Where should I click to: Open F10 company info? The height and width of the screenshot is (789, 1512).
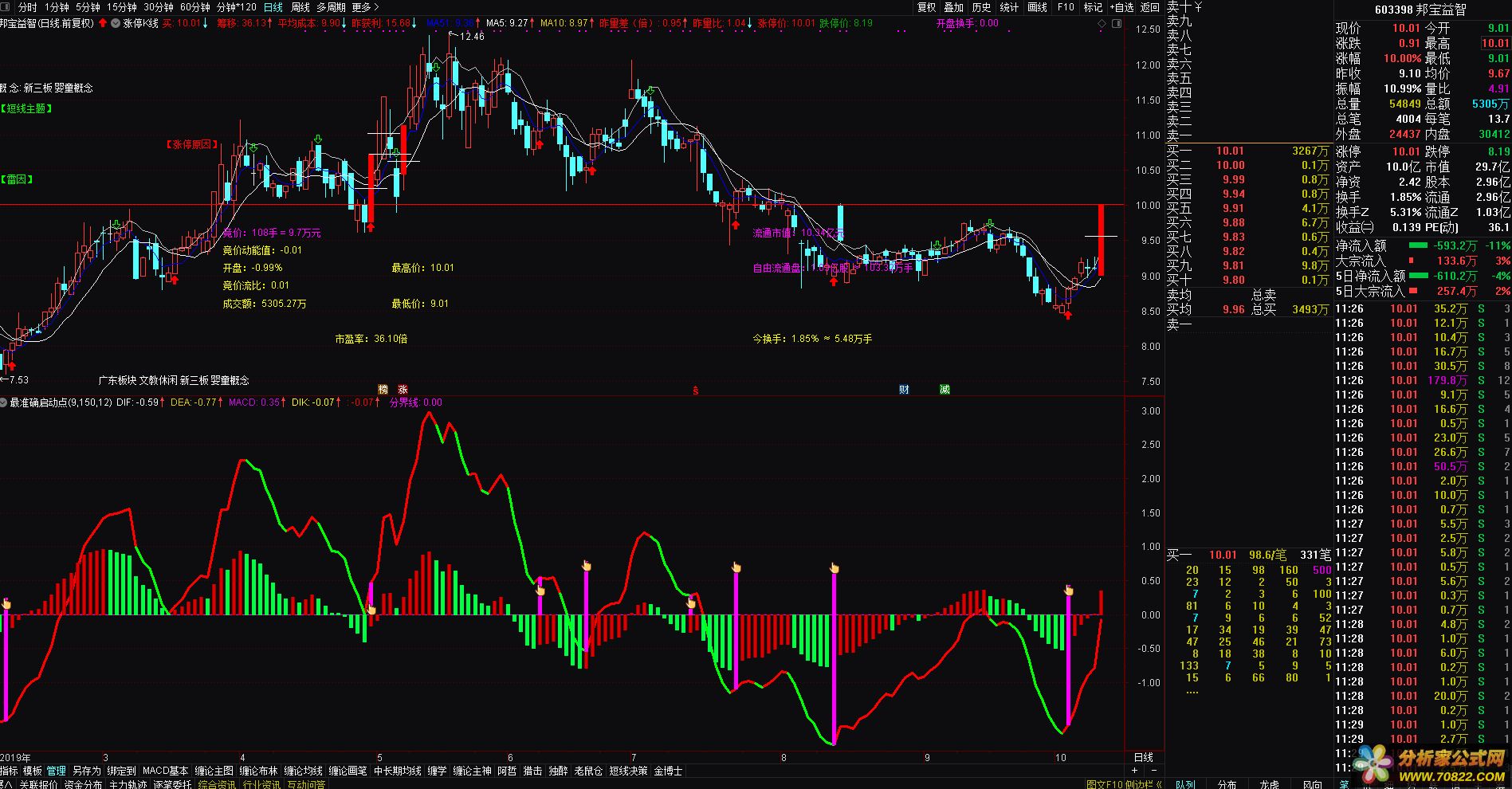pyautogui.click(x=1066, y=7)
